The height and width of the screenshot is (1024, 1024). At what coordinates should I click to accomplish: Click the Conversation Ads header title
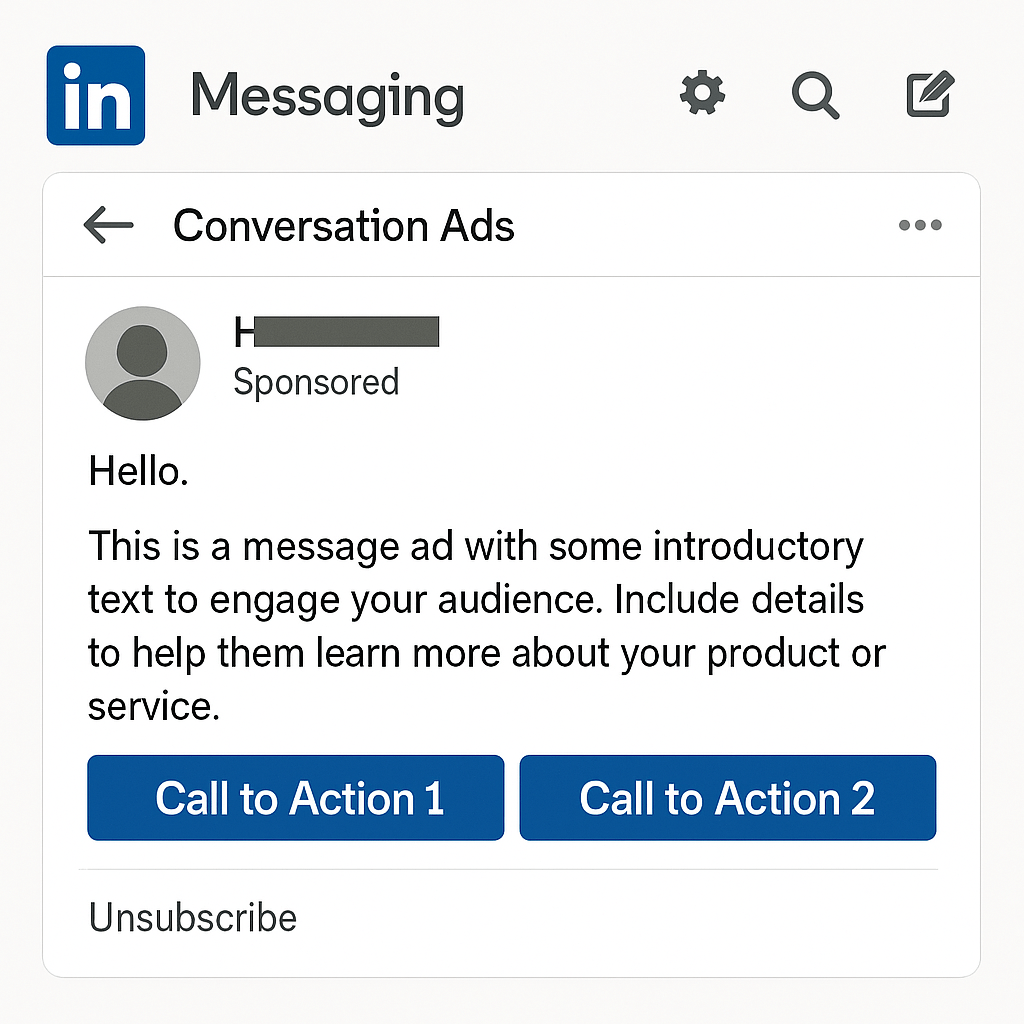(343, 226)
